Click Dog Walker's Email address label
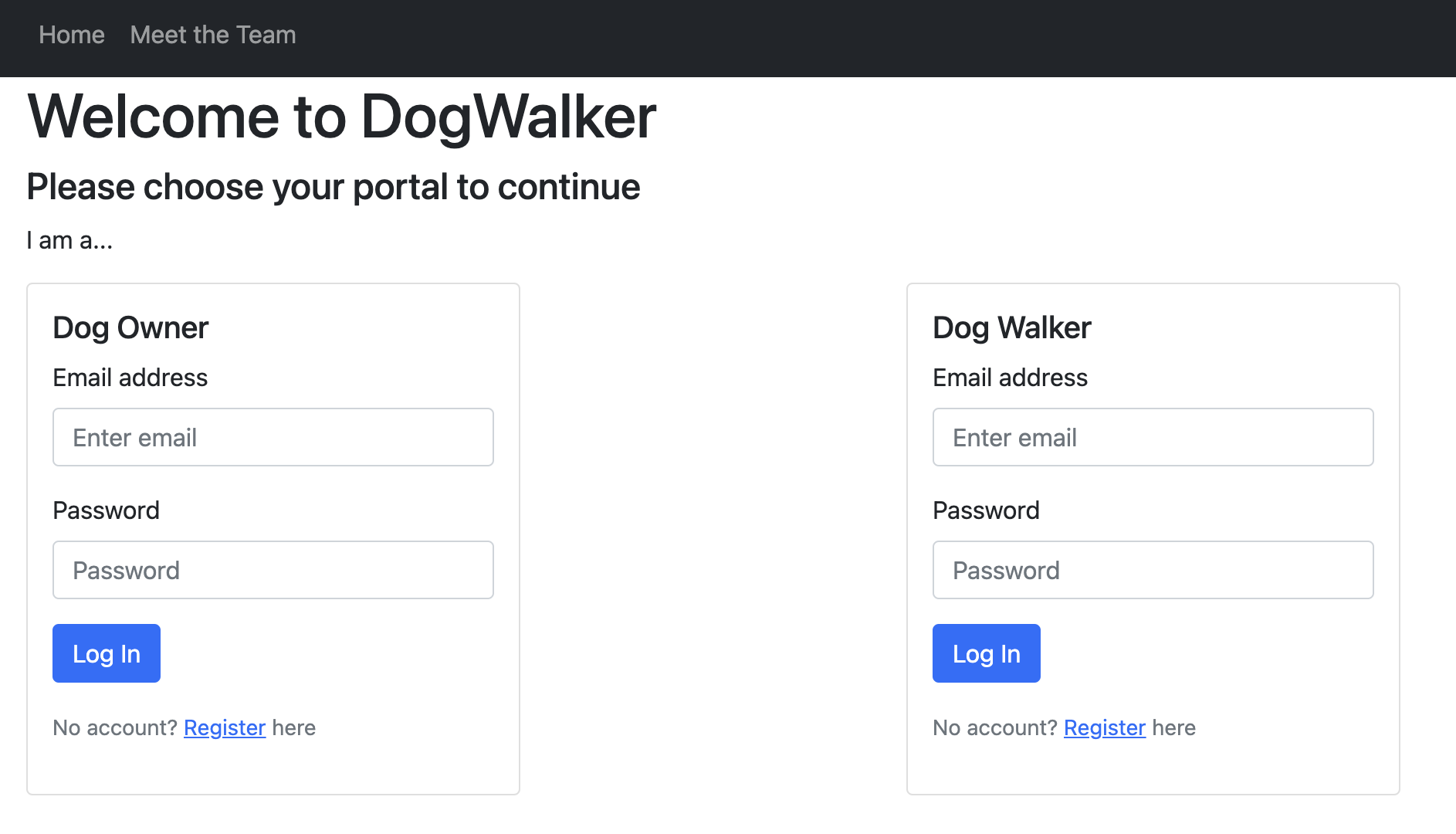 tap(1011, 378)
